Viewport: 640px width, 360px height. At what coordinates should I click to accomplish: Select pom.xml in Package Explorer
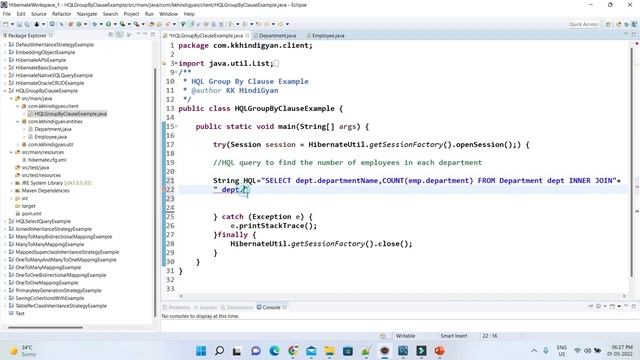[31, 213]
